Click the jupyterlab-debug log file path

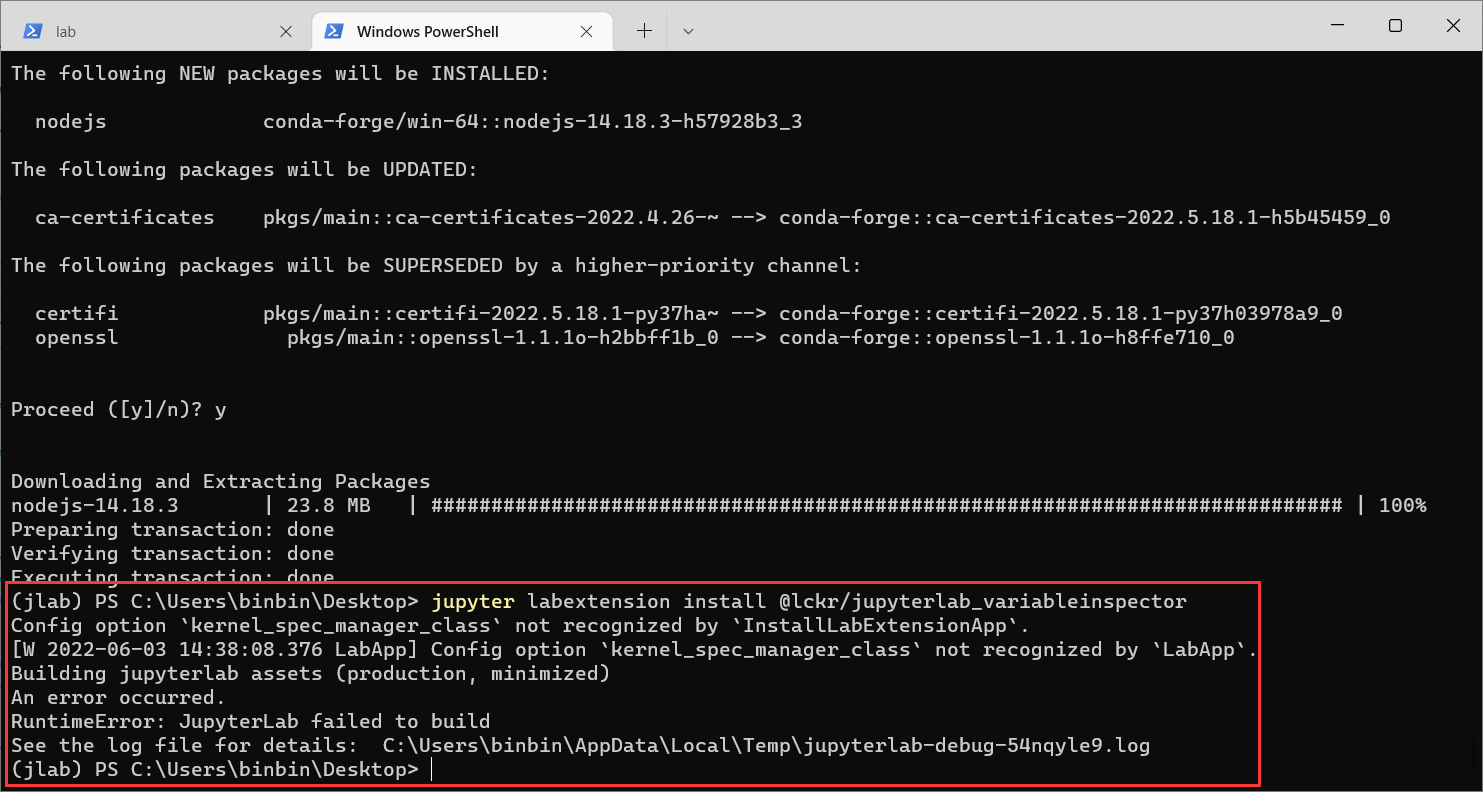coord(766,746)
